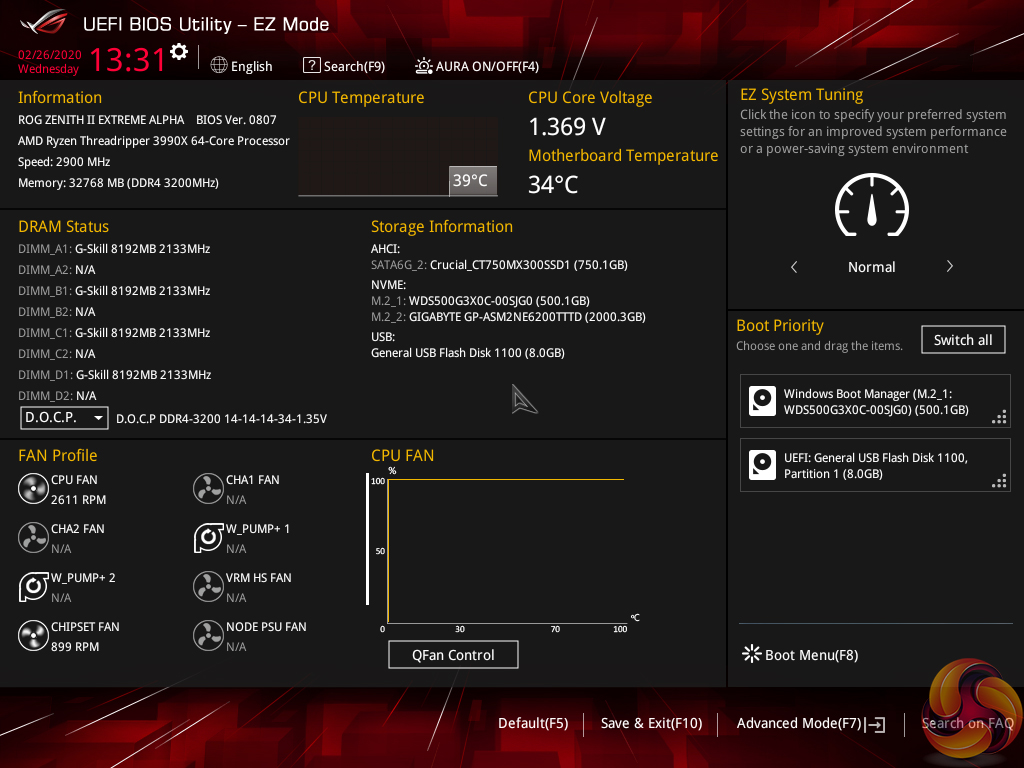The image size is (1024, 768).
Task: Click the QFan Control button
Action: point(453,654)
